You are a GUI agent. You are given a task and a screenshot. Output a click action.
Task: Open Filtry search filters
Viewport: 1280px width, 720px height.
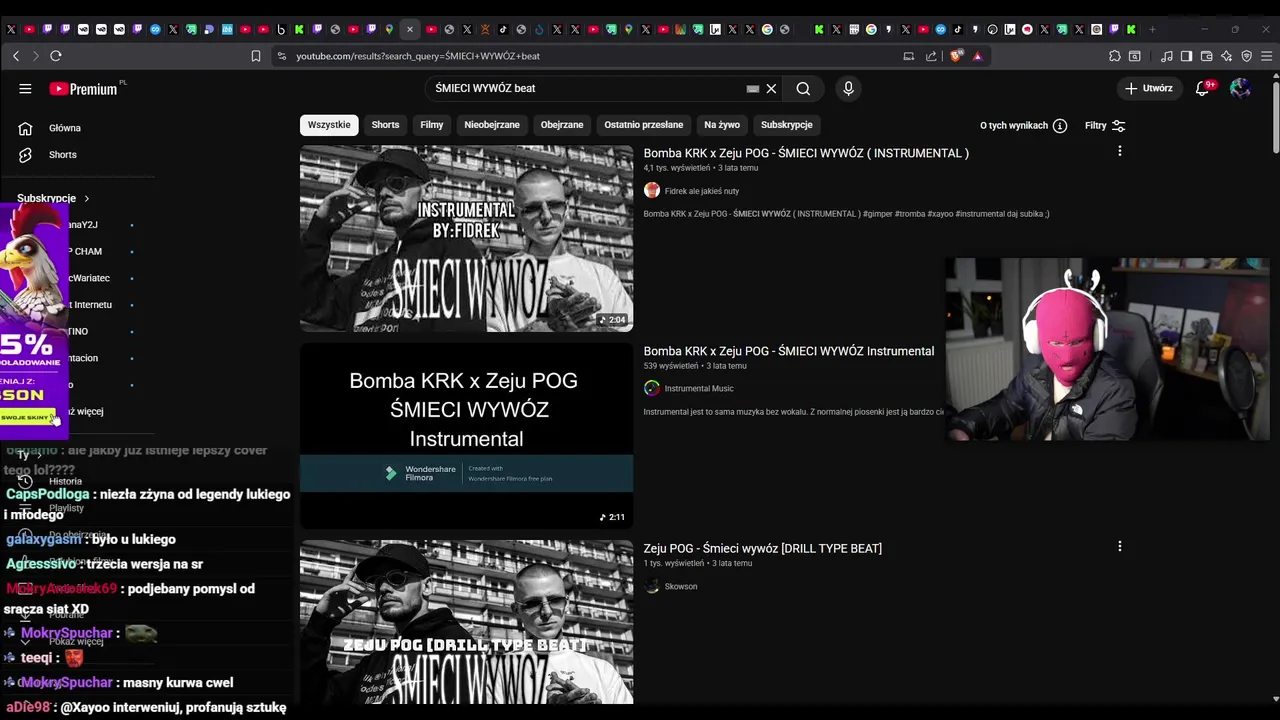tap(1105, 126)
